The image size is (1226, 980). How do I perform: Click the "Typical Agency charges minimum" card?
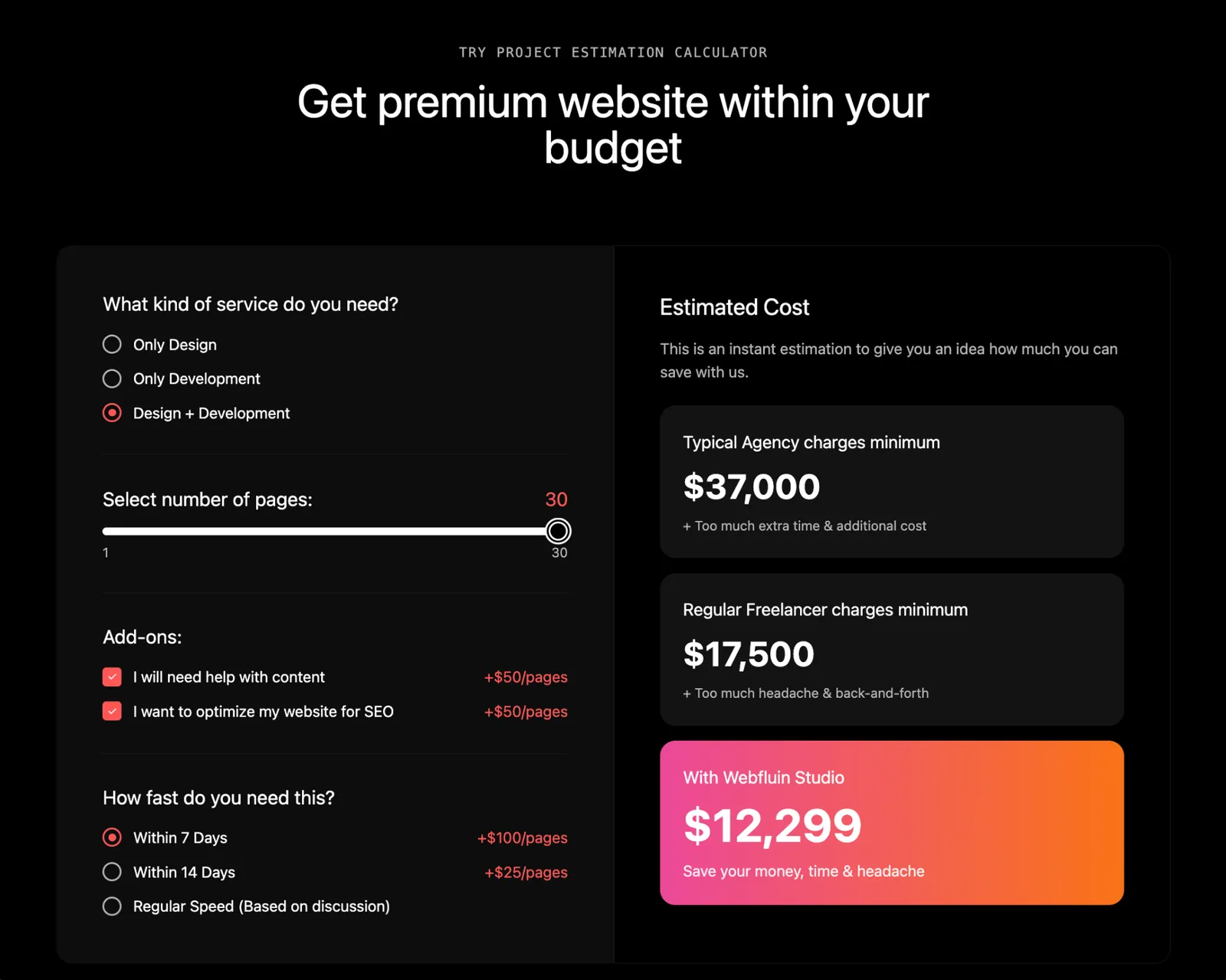891,481
